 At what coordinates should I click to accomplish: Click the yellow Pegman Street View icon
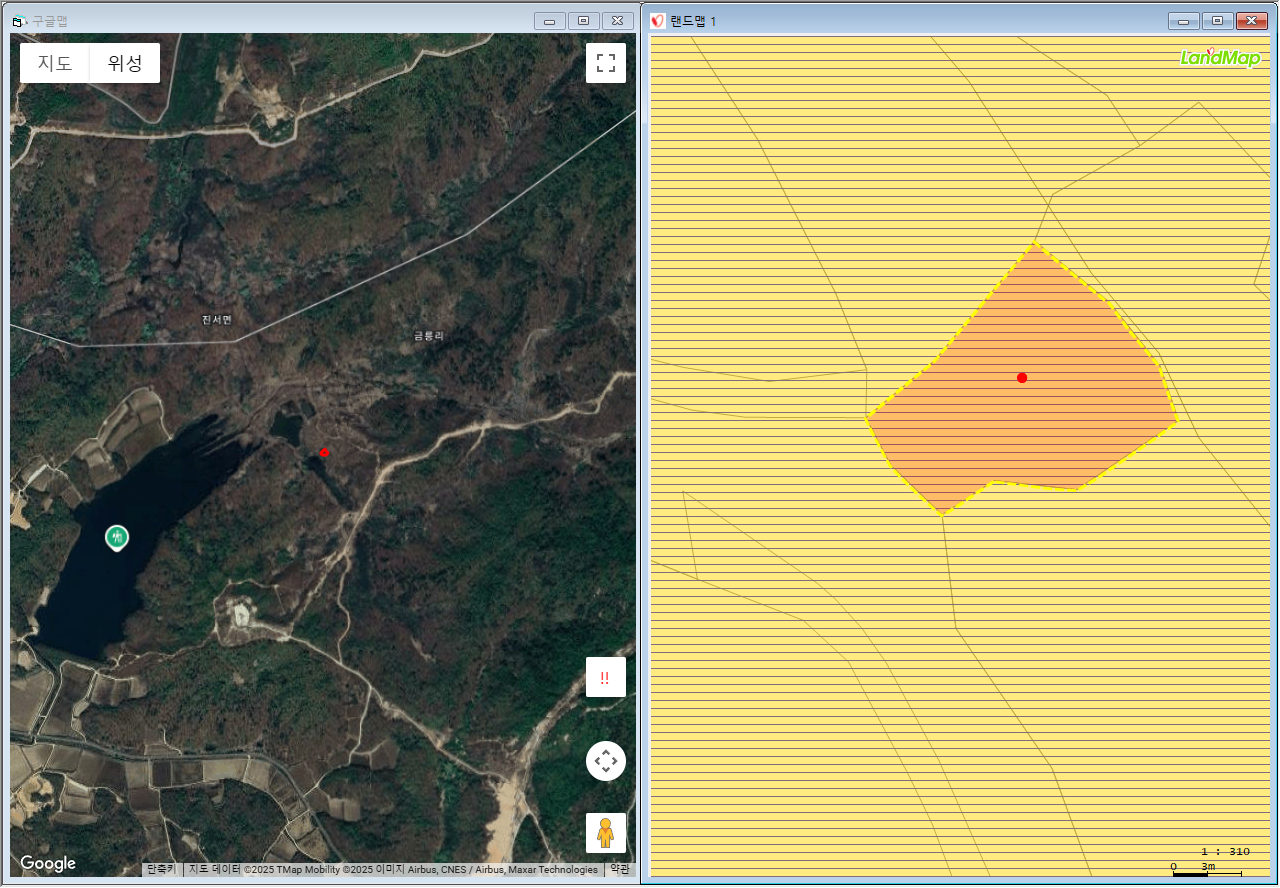point(605,832)
